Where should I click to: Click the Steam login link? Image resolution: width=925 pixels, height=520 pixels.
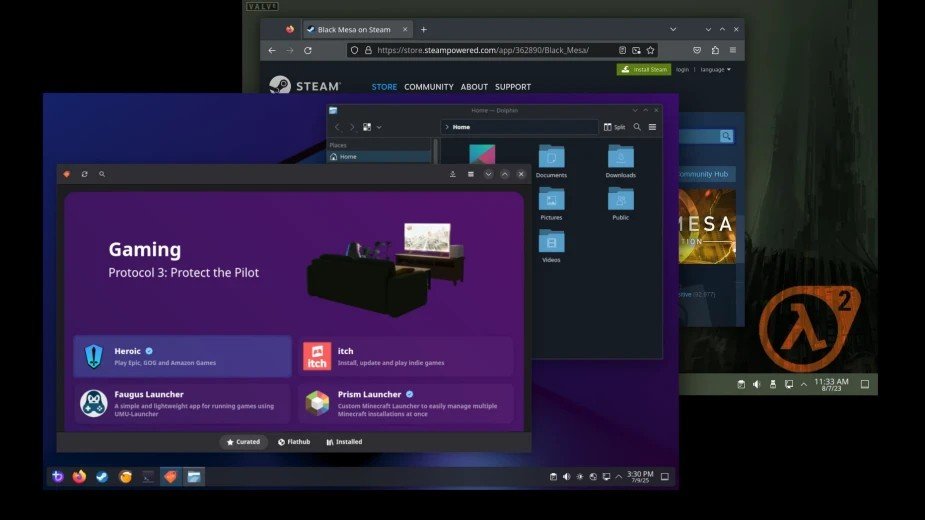point(683,69)
